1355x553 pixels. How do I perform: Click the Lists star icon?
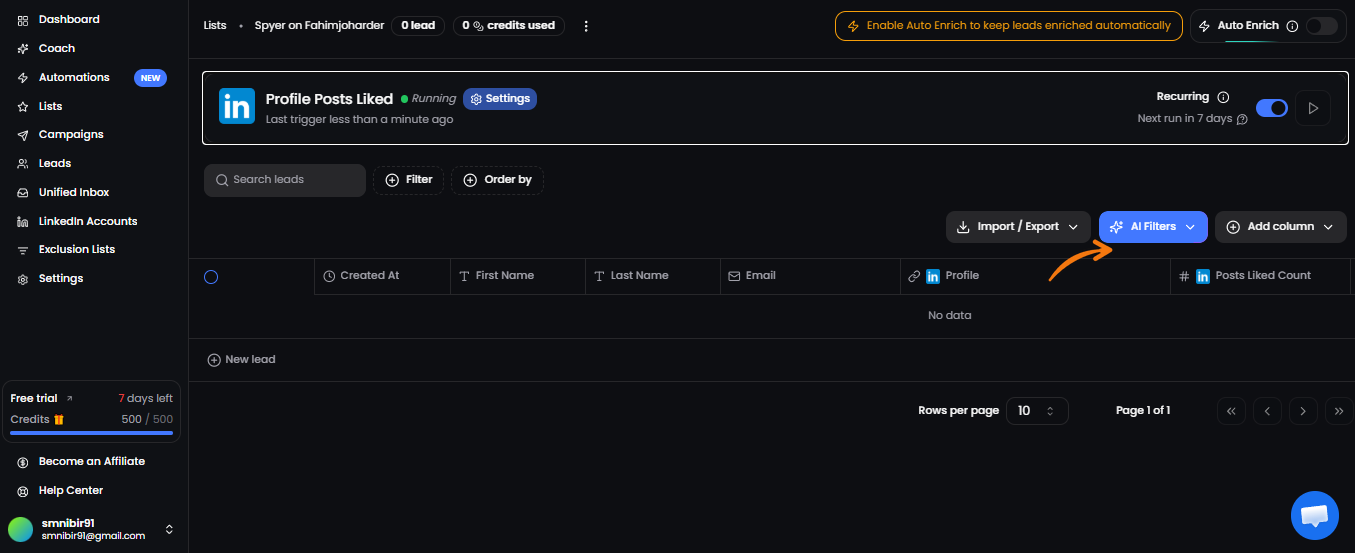(x=23, y=106)
